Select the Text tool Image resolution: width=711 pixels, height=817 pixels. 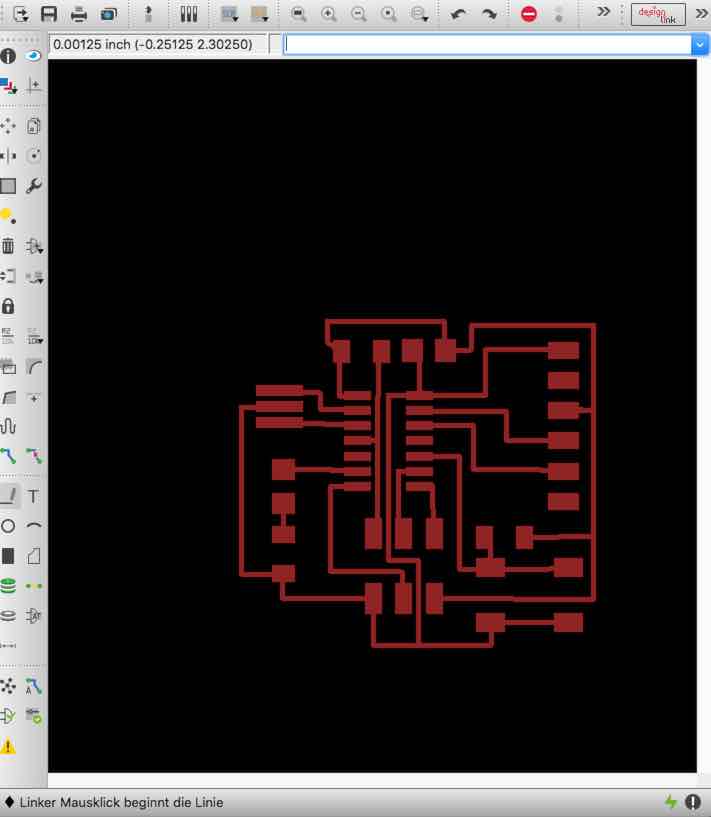coord(33,496)
